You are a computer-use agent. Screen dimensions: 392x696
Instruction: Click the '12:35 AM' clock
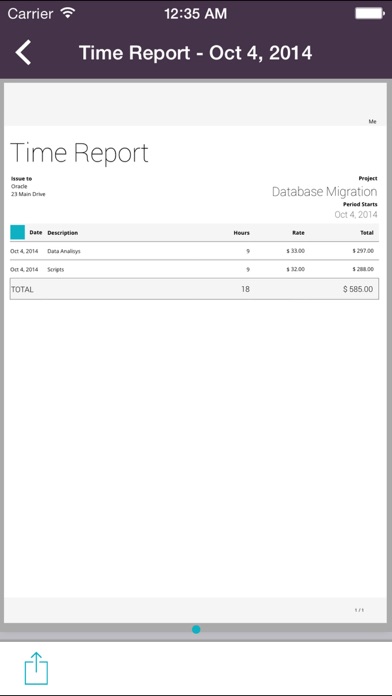click(195, 13)
